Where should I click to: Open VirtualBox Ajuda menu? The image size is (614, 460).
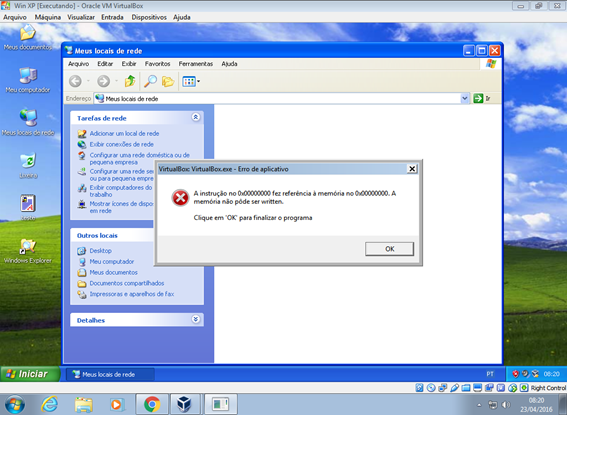pyautogui.click(x=182, y=17)
